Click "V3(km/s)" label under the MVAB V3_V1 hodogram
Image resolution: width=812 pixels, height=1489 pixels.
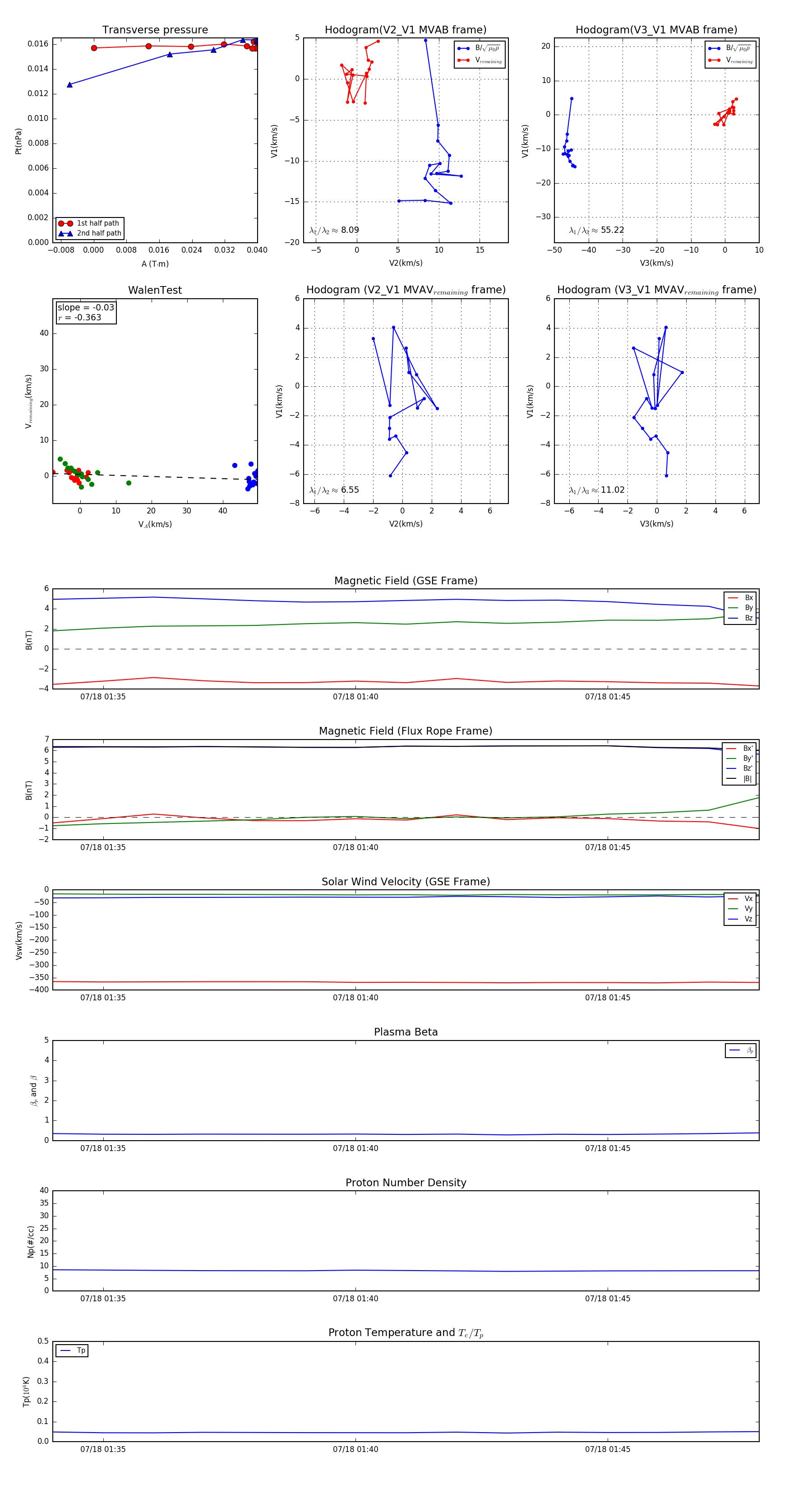point(656,264)
